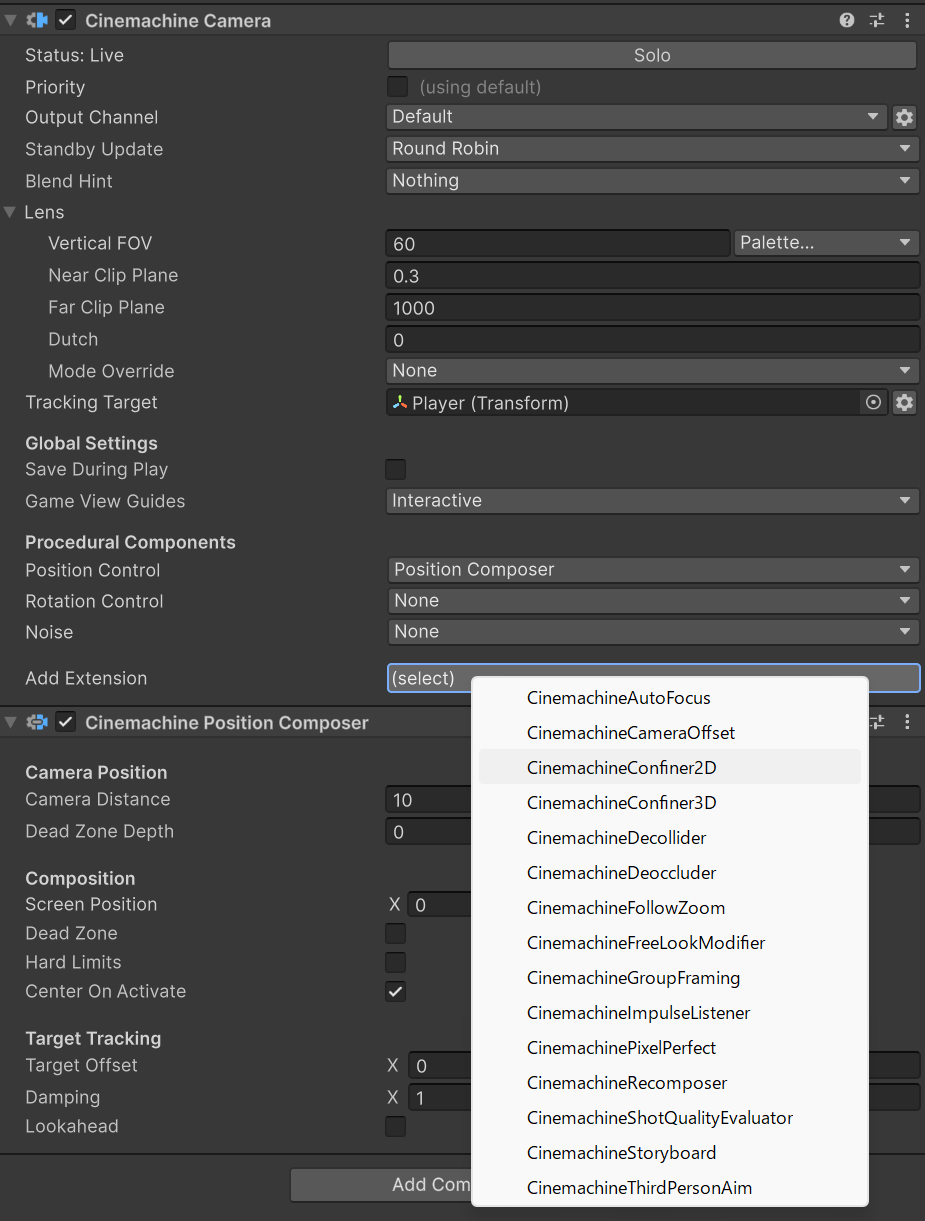Open Cinemachine Camera three-dot options menu
This screenshot has height=1221, width=925.
tap(907, 20)
